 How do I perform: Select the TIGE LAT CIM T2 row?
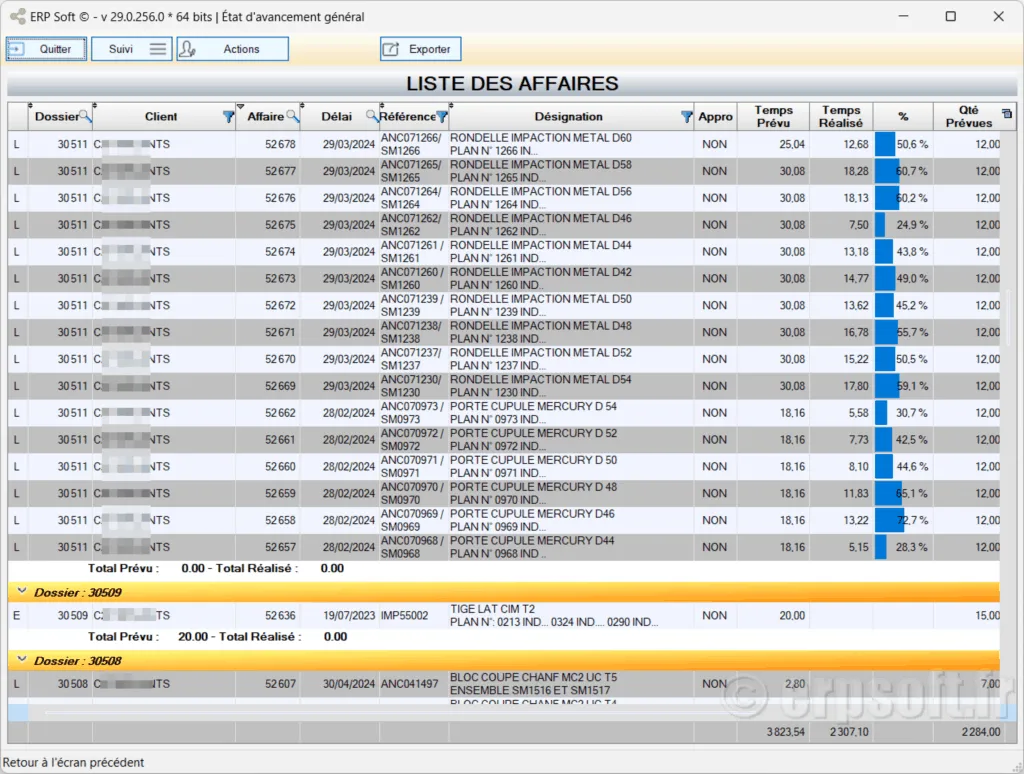pos(500,616)
